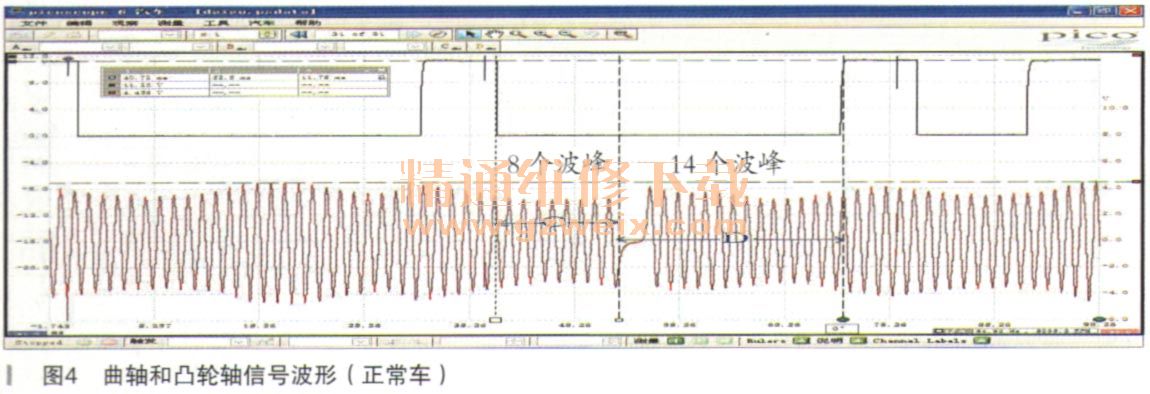Click the pico logo

[x=1086, y=37]
